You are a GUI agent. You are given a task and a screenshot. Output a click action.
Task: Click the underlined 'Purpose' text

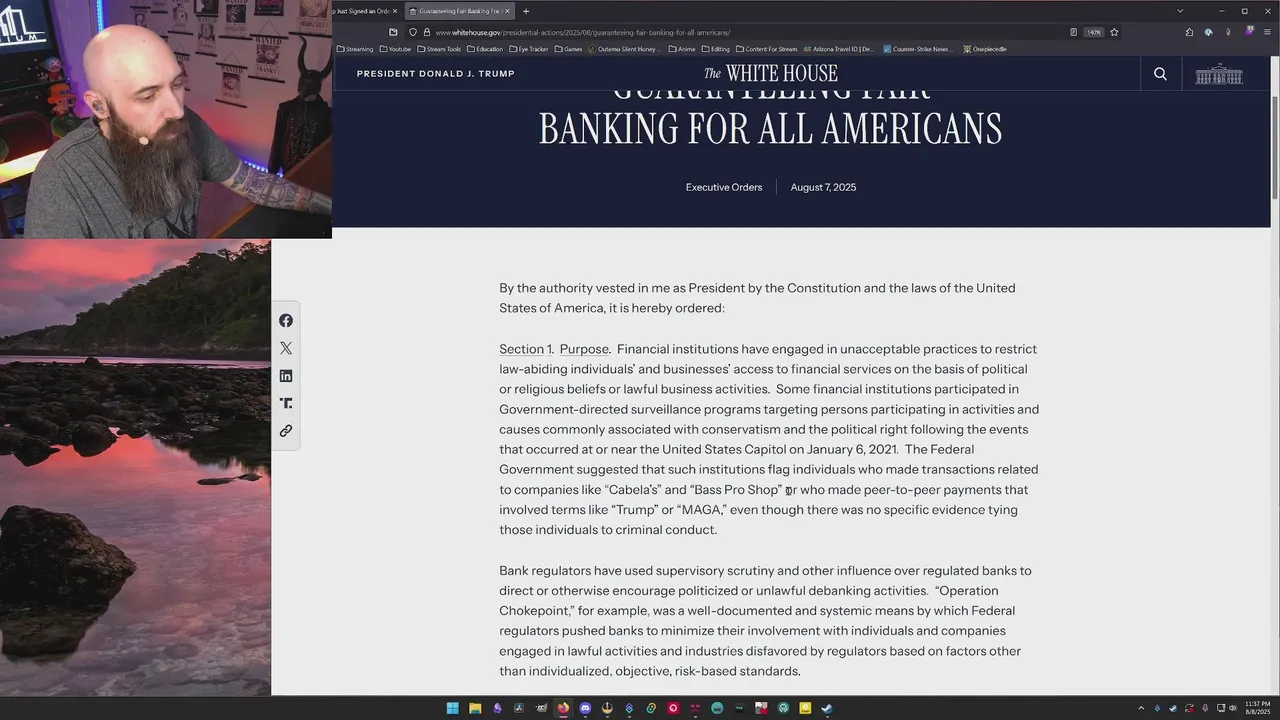(584, 349)
